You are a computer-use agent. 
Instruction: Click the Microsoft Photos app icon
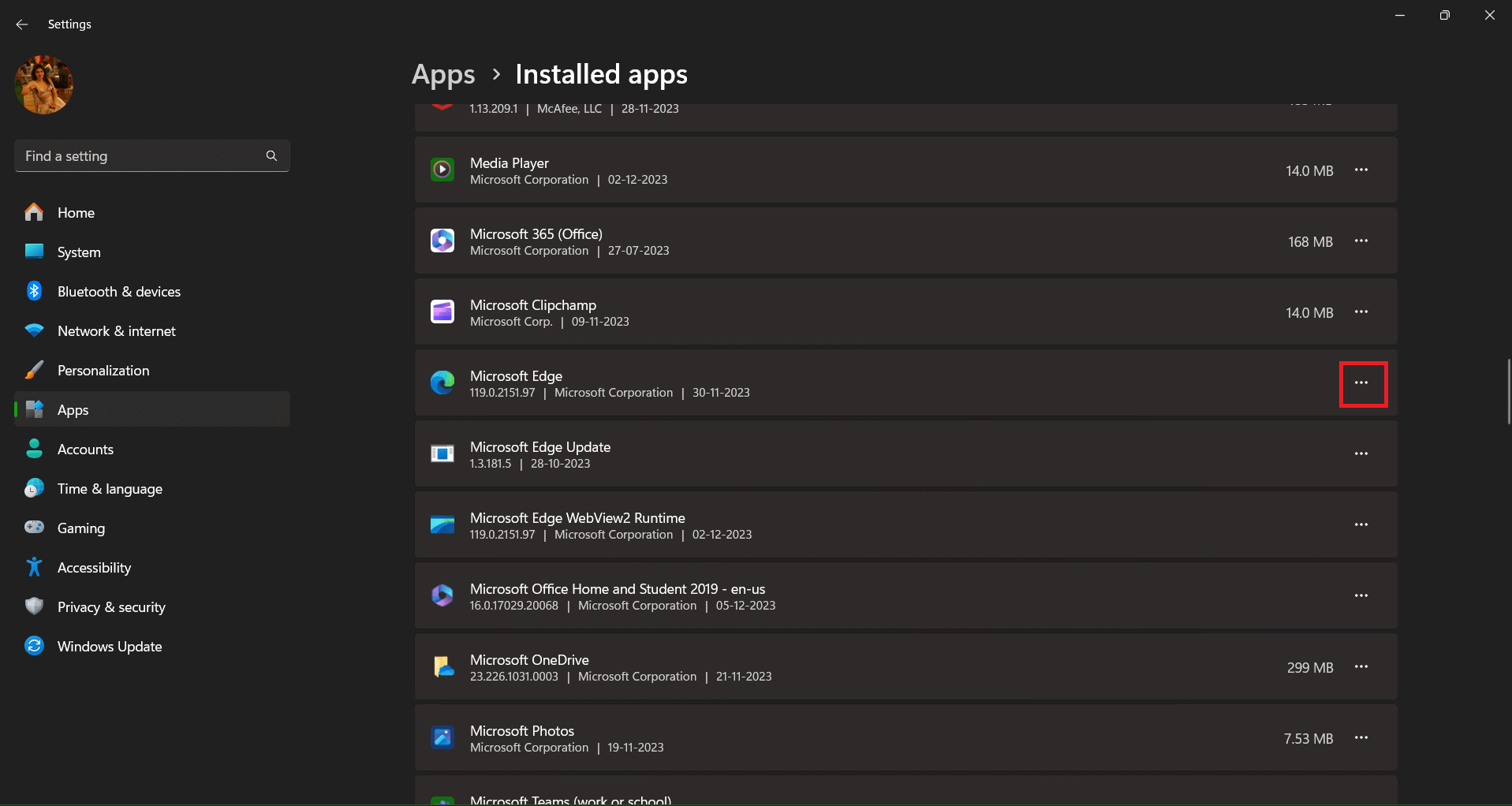point(442,737)
